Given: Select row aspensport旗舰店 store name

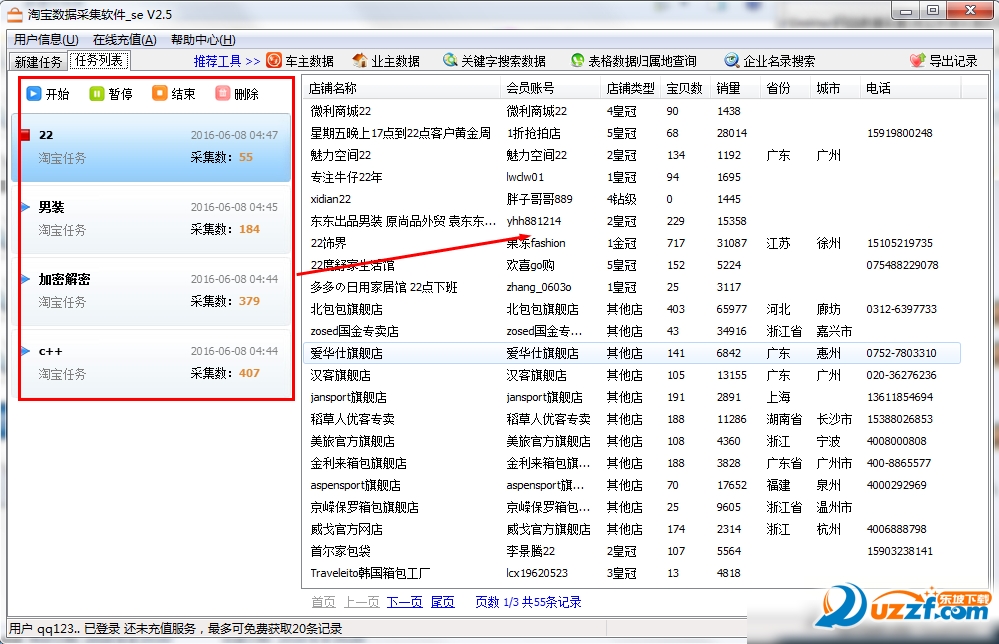Looking at the screenshot, I should (356, 485).
